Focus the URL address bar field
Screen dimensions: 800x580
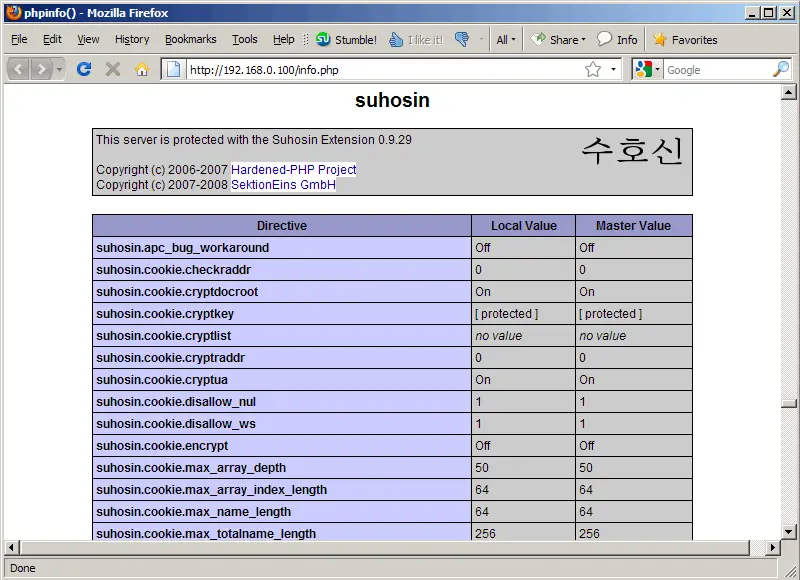[x=380, y=69]
